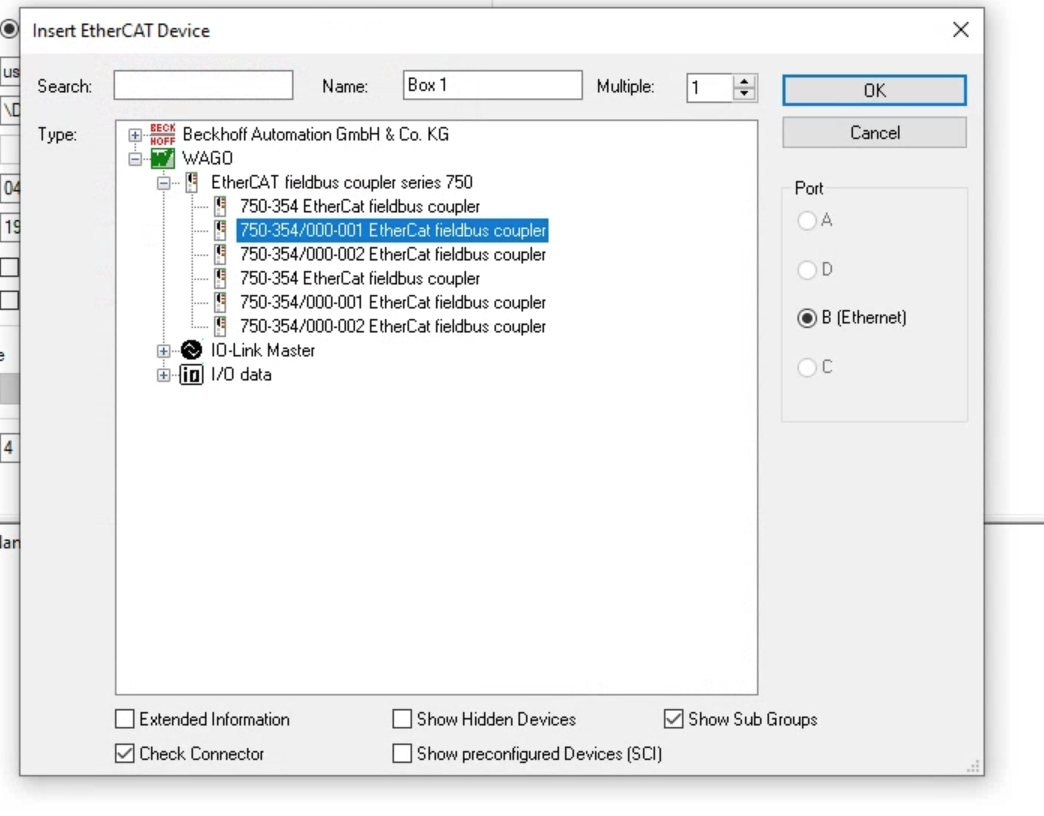Click the green WAGO logo icon

point(162,158)
